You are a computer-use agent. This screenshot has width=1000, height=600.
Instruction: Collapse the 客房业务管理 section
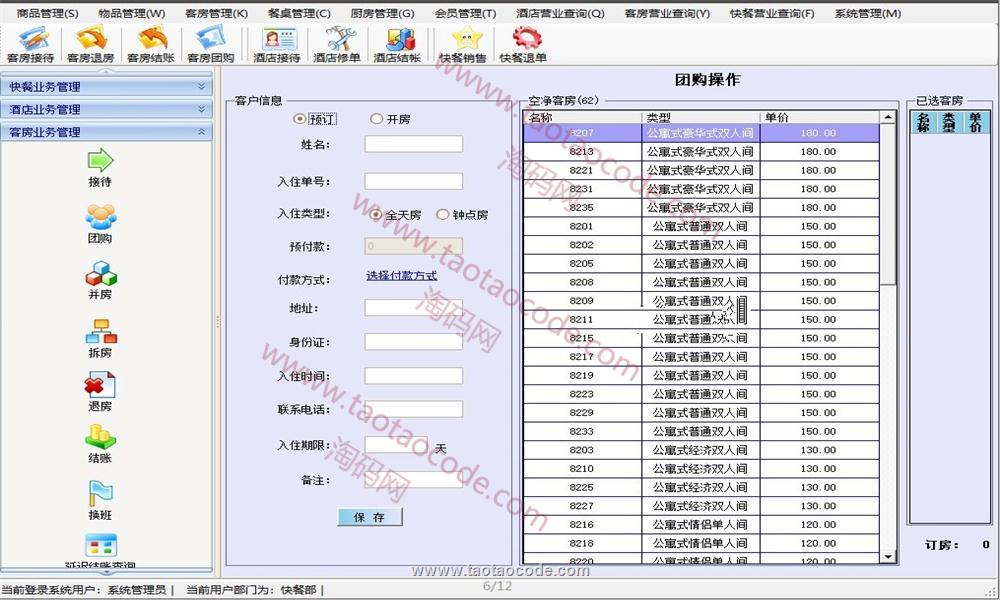[108, 132]
